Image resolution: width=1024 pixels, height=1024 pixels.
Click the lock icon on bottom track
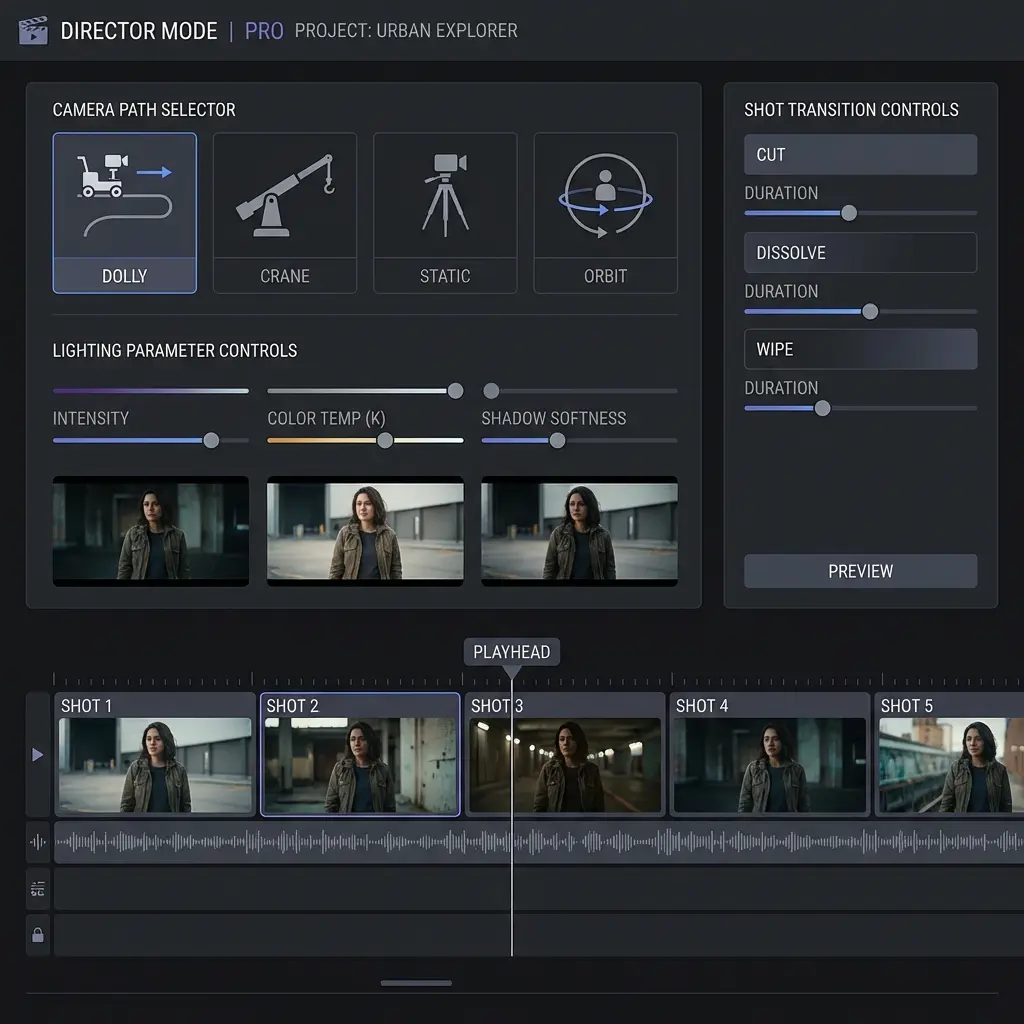click(36, 935)
